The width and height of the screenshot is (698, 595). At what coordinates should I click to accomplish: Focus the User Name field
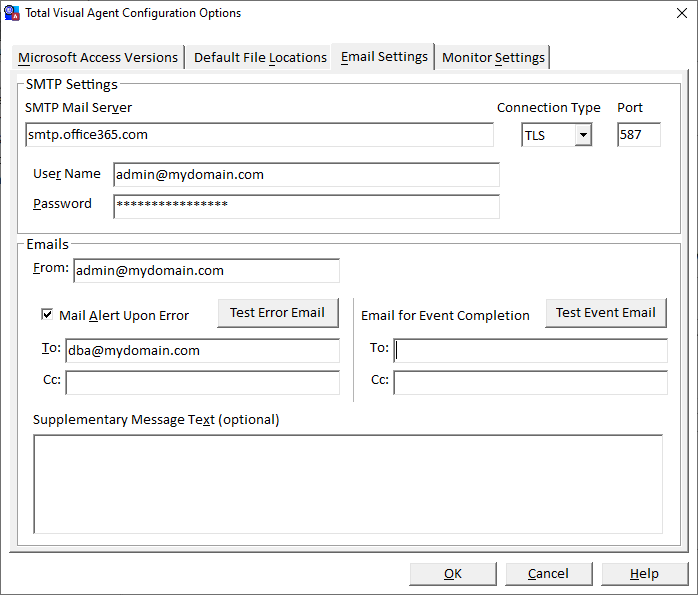[x=306, y=174]
